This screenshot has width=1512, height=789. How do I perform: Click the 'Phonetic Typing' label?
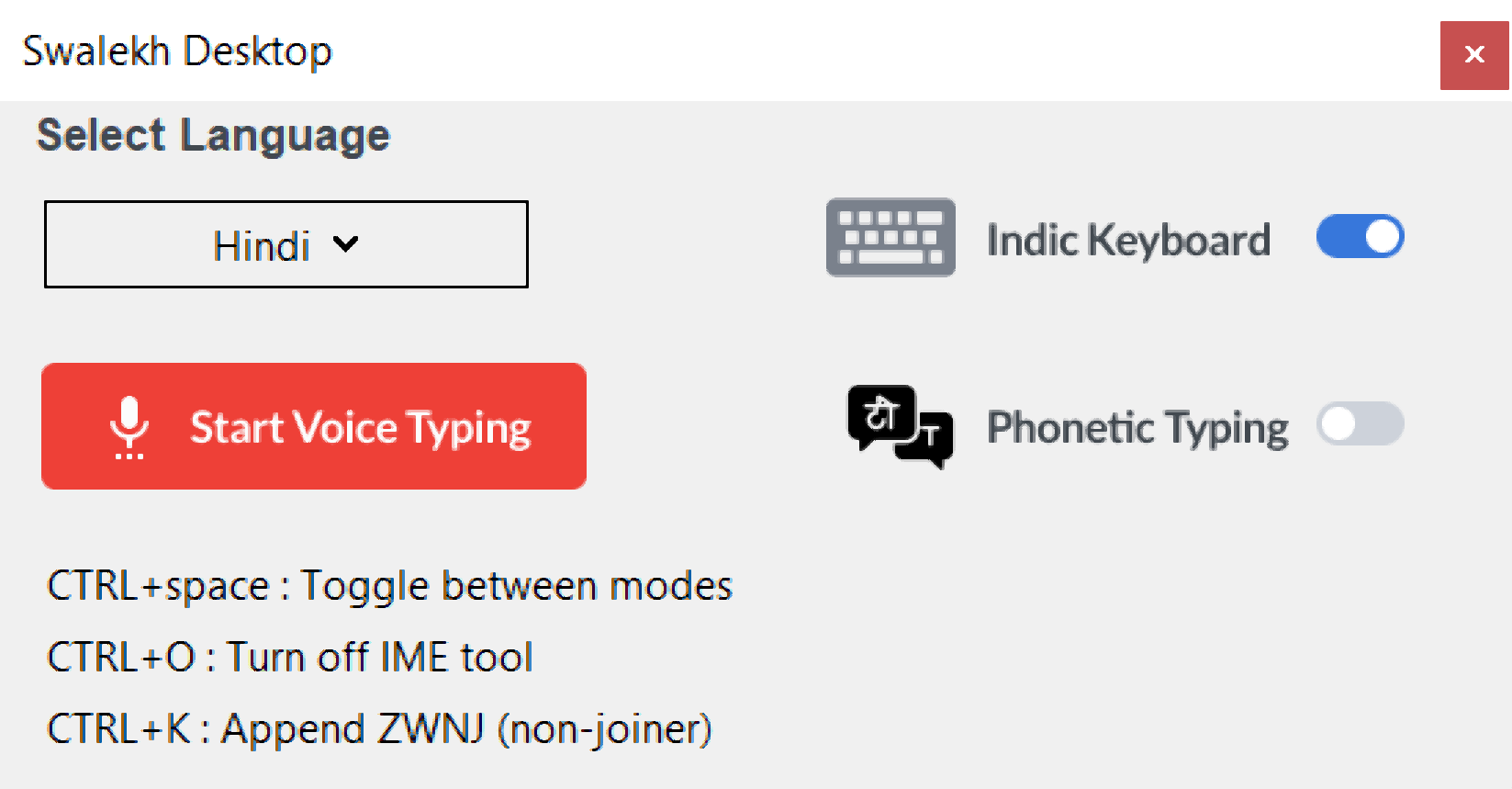click(1137, 428)
